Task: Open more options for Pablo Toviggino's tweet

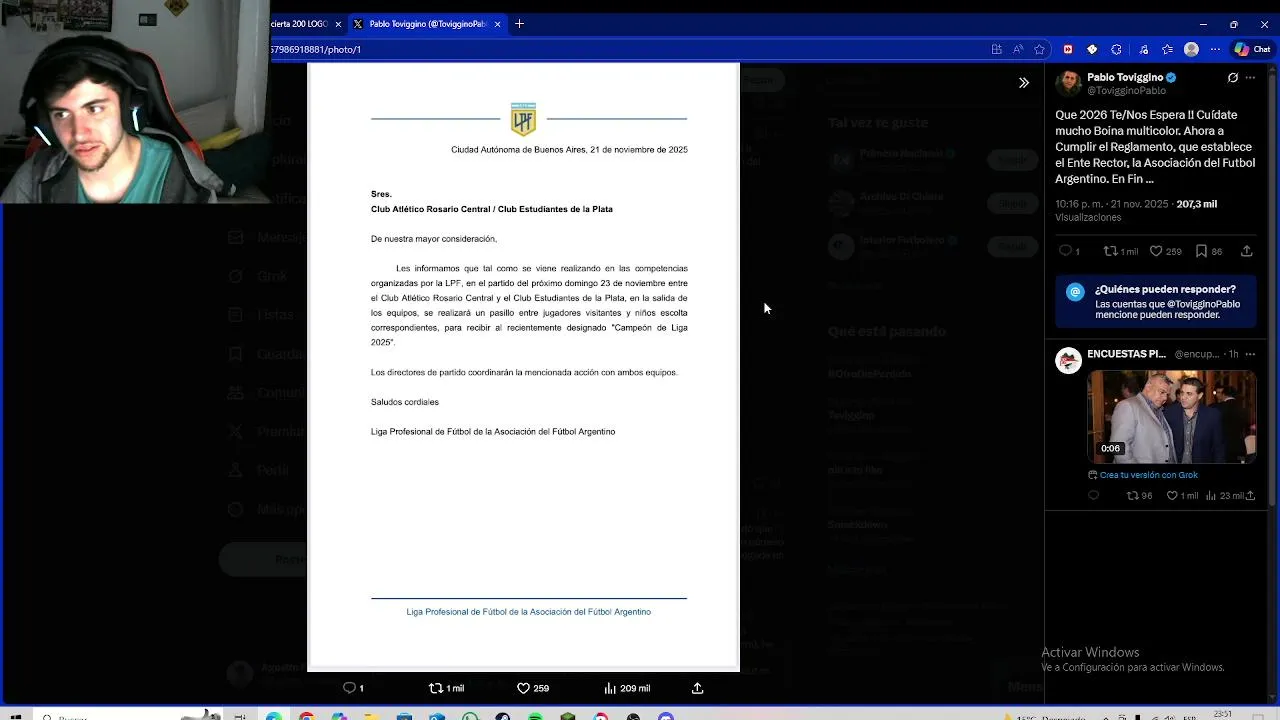Action: click(x=1250, y=77)
